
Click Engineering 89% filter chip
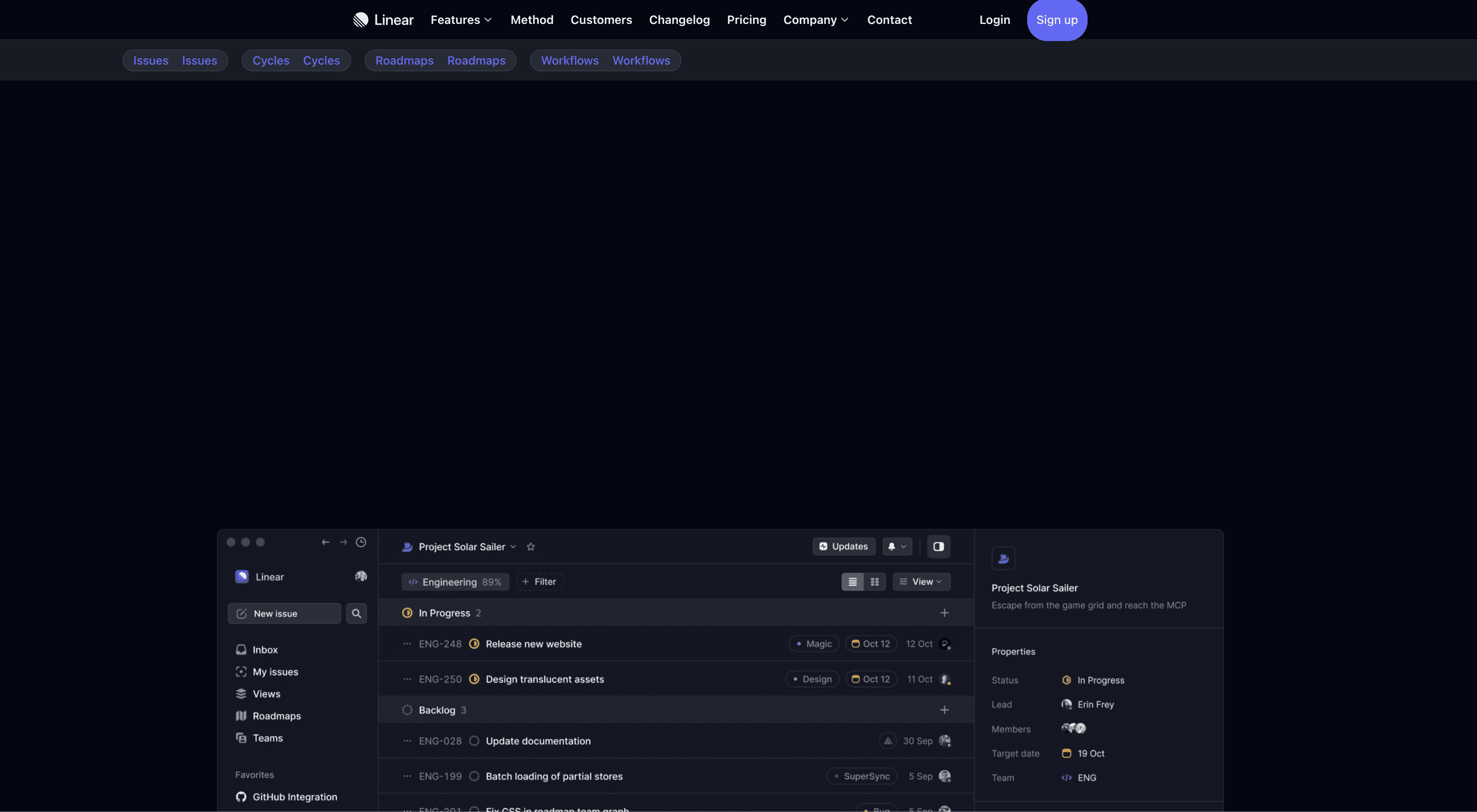point(455,582)
